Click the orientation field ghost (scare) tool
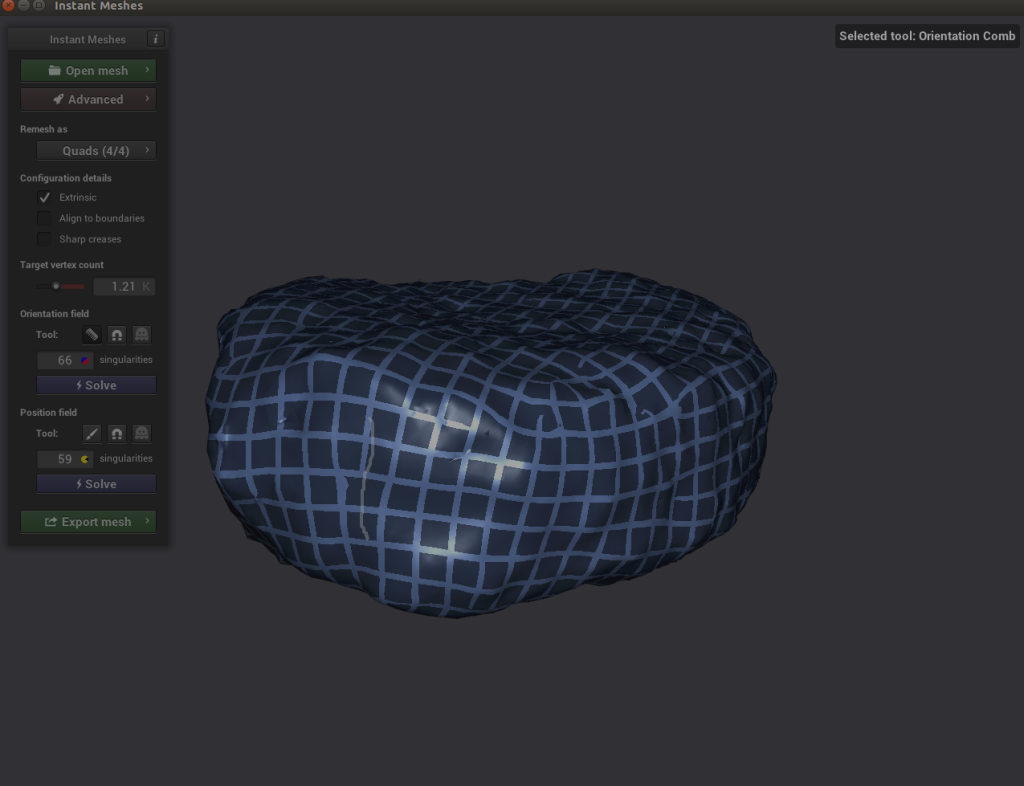 (142, 335)
